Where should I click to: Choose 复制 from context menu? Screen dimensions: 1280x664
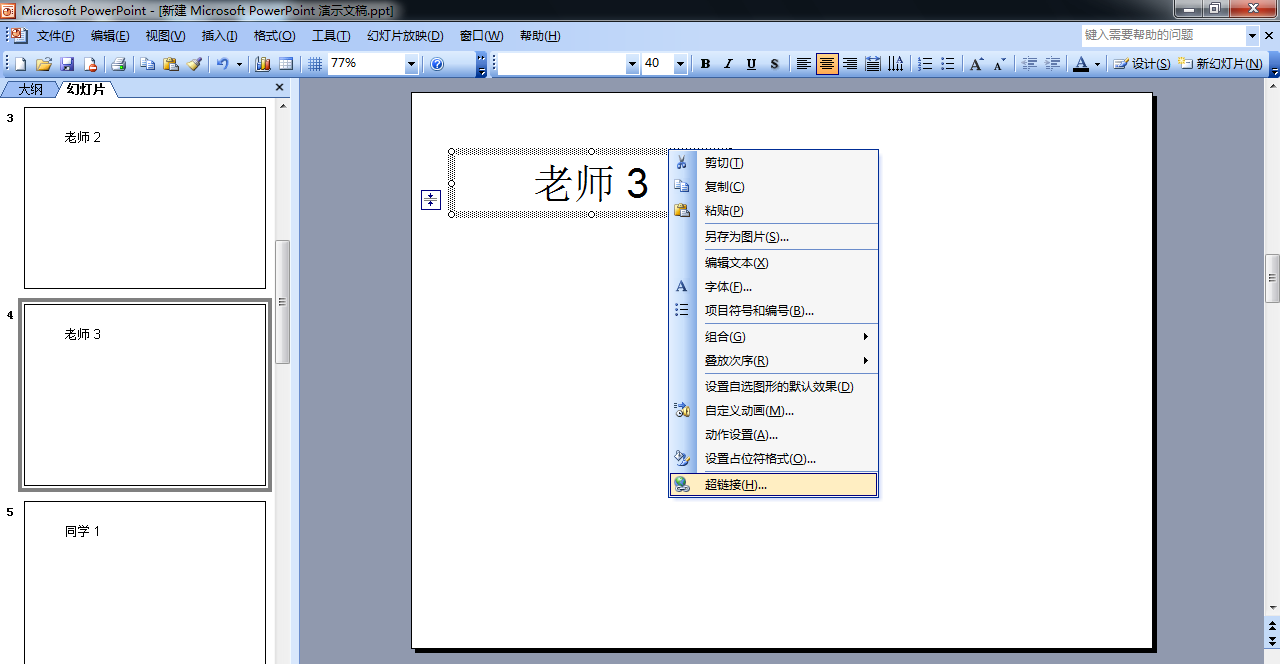pos(773,187)
